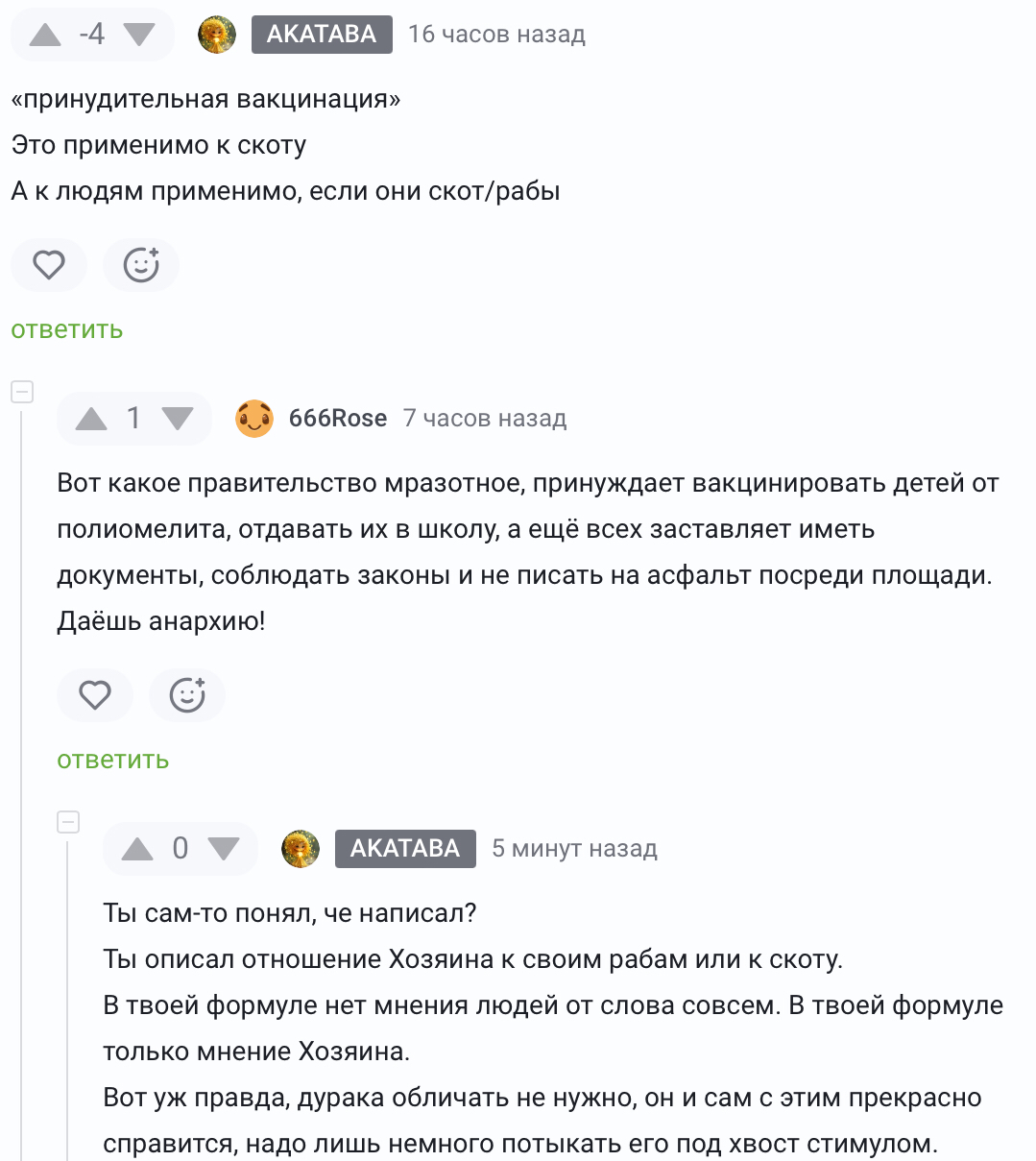Click 'ответить' under the 666Rose comment
Image resolution: width=1036 pixels, height=1161 pixels.
pos(113,760)
